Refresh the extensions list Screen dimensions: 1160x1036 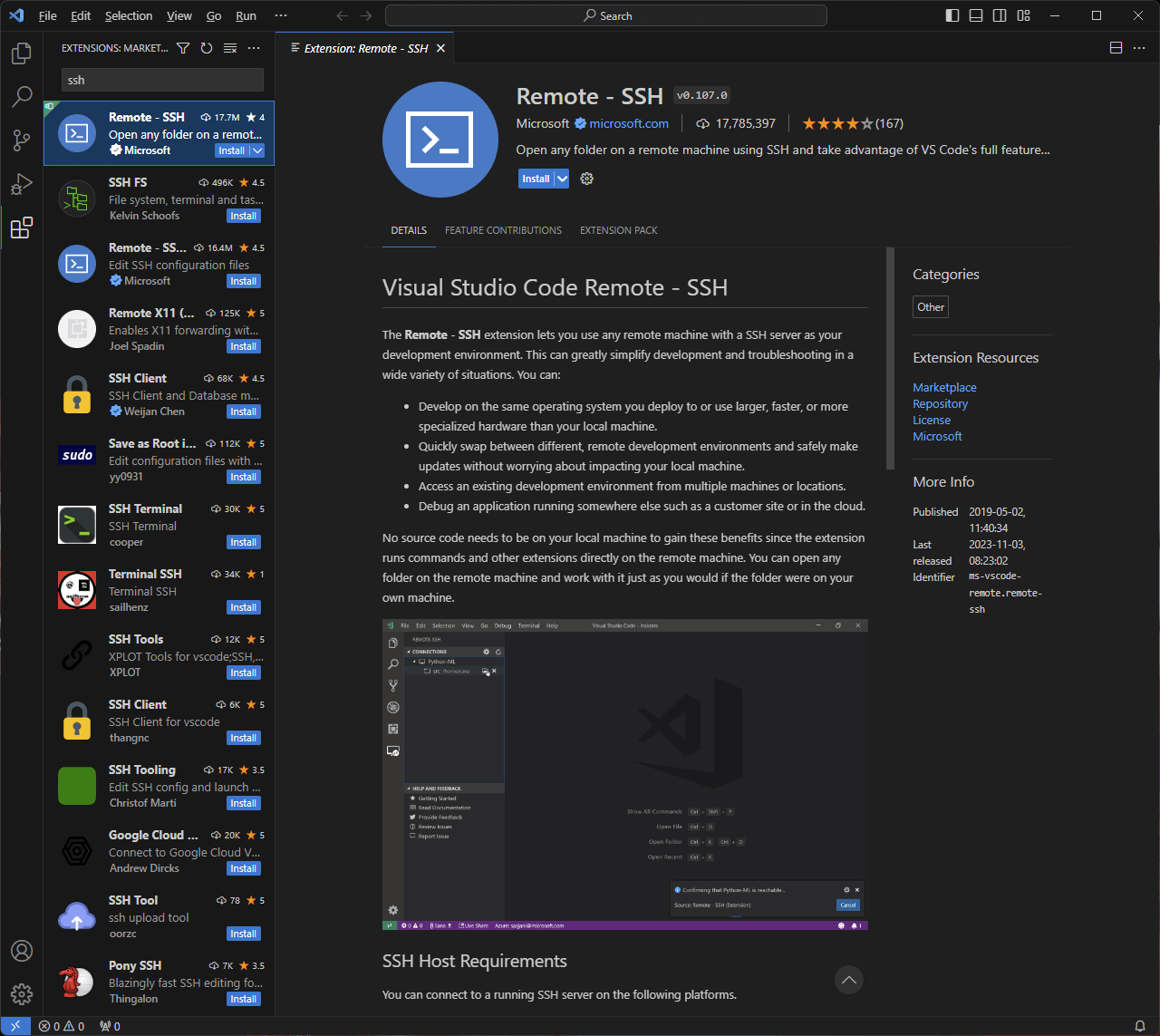[x=207, y=48]
